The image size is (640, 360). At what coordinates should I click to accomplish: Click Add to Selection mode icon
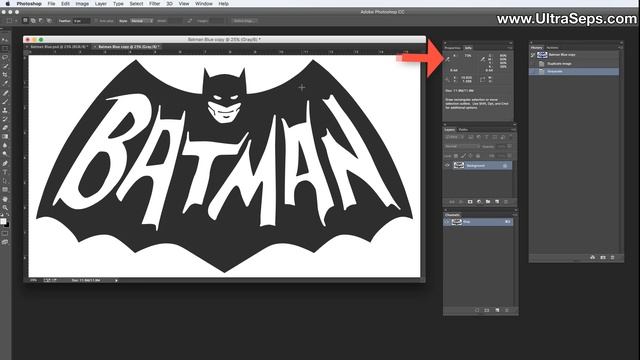pyautogui.click(x=33, y=20)
